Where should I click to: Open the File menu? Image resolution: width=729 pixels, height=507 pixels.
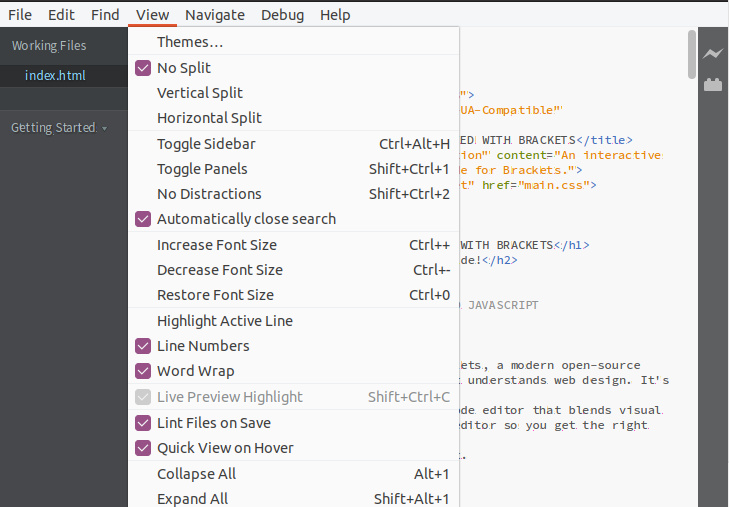coord(20,15)
